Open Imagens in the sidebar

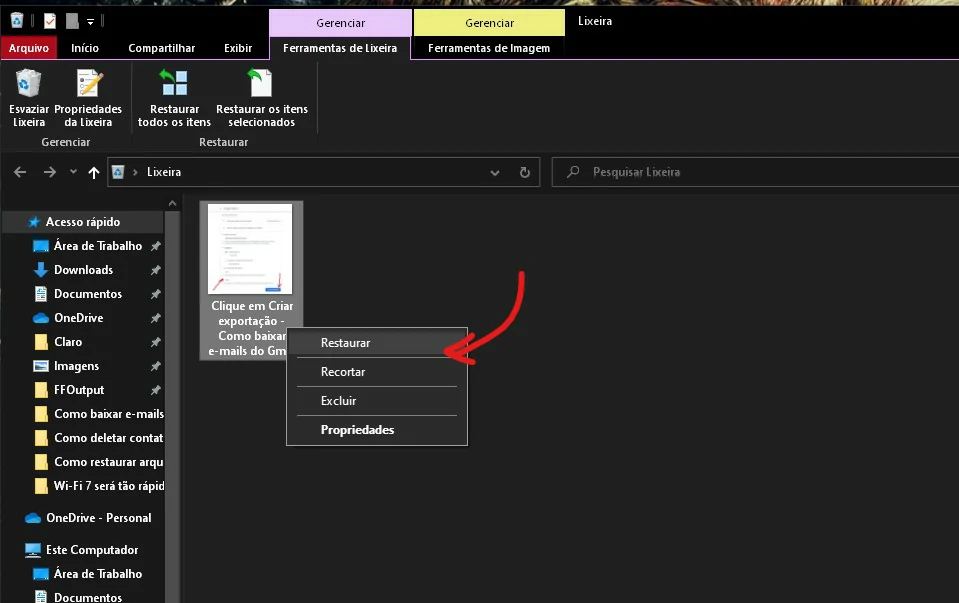(76, 366)
